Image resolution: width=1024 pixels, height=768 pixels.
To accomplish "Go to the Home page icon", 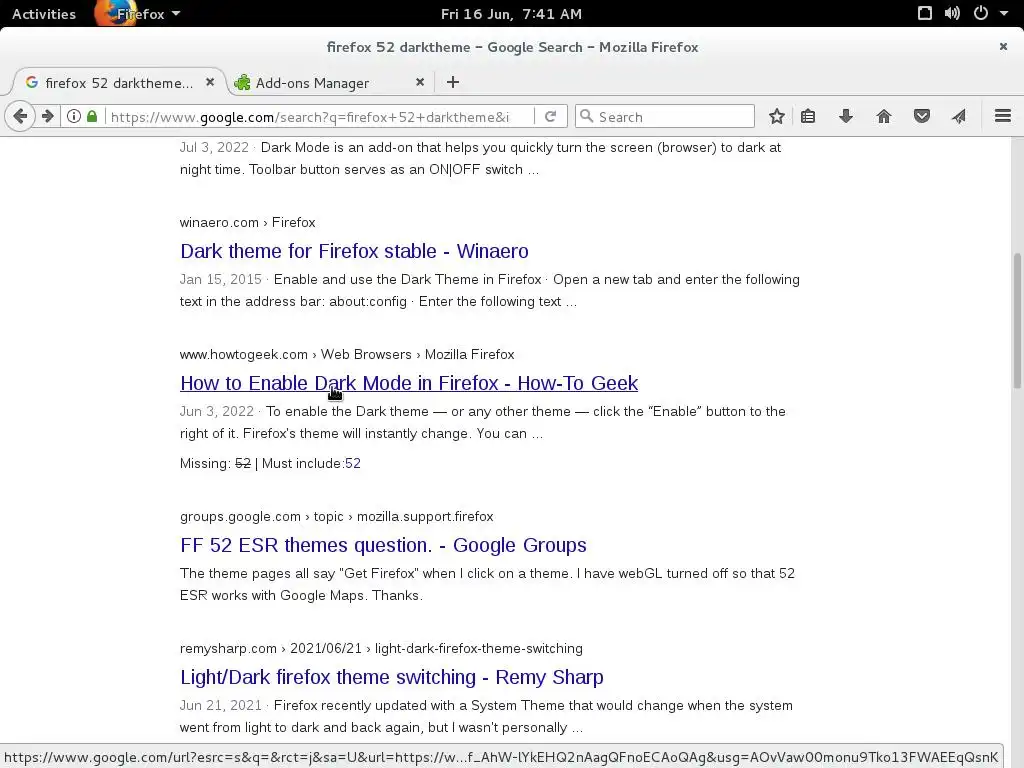I will click(x=884, y=116).
